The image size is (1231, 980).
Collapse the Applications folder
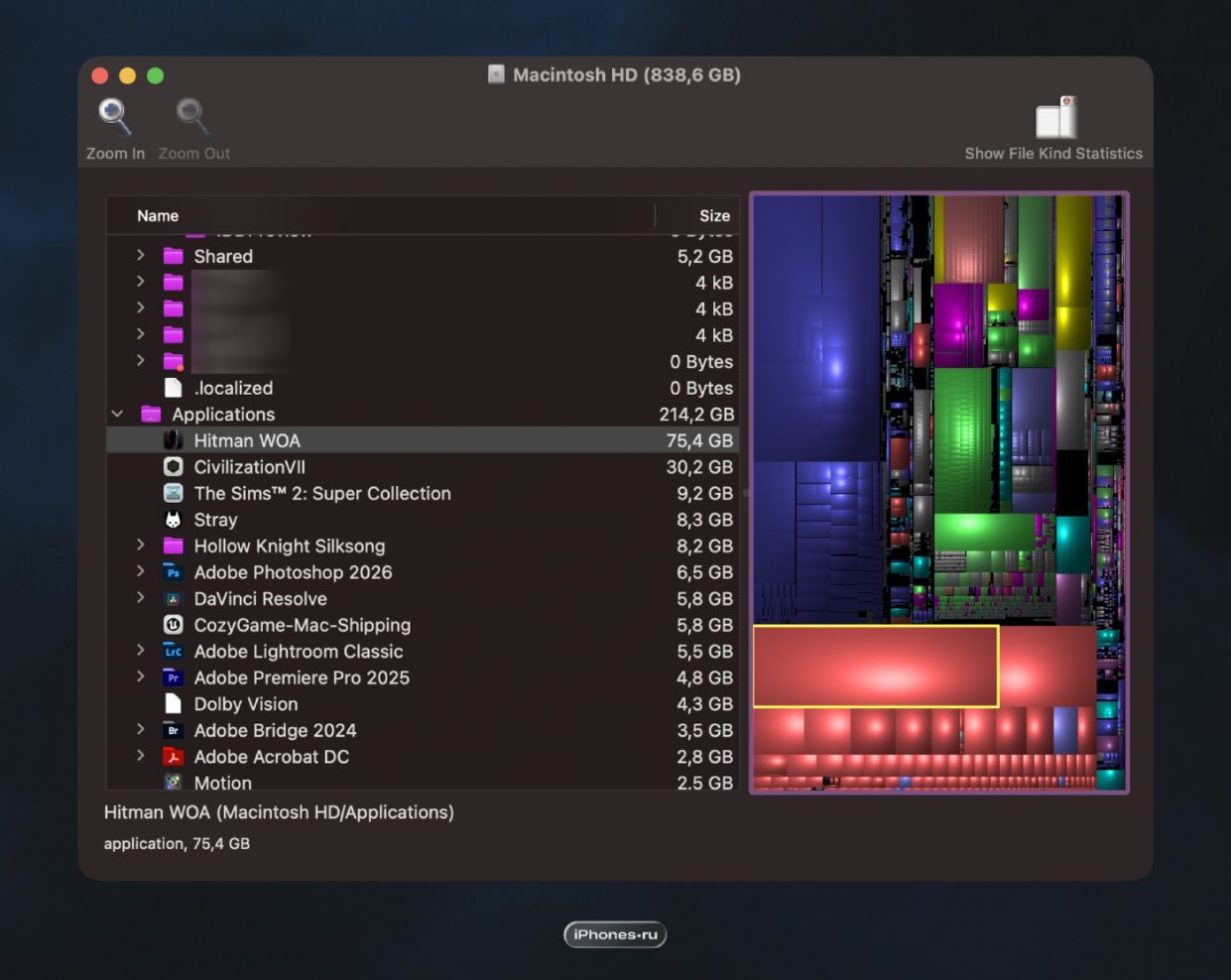tap(117, 414)
